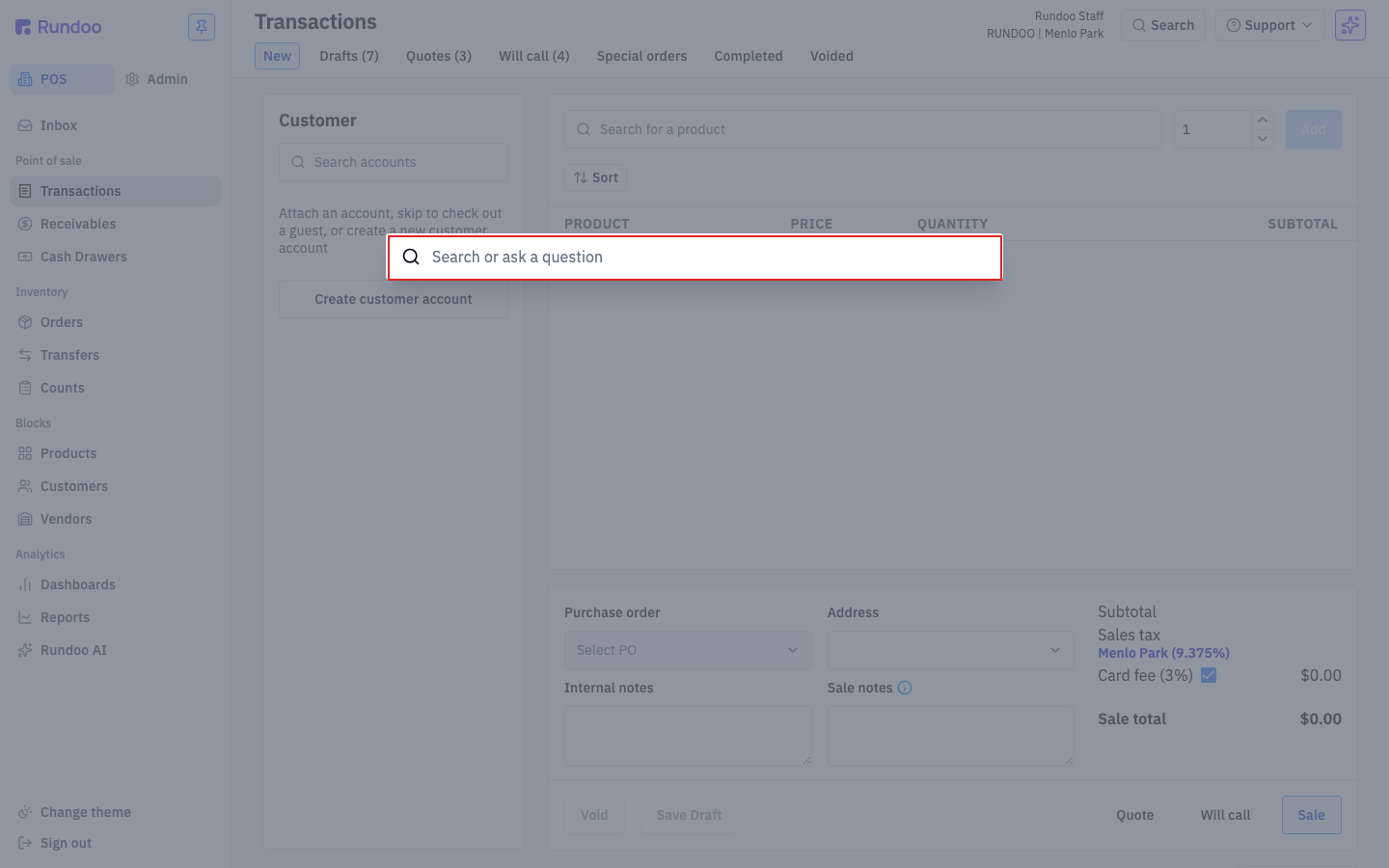The image size is (1389, 868).
Task: Switch to the New tab
Action: point(277,56)
